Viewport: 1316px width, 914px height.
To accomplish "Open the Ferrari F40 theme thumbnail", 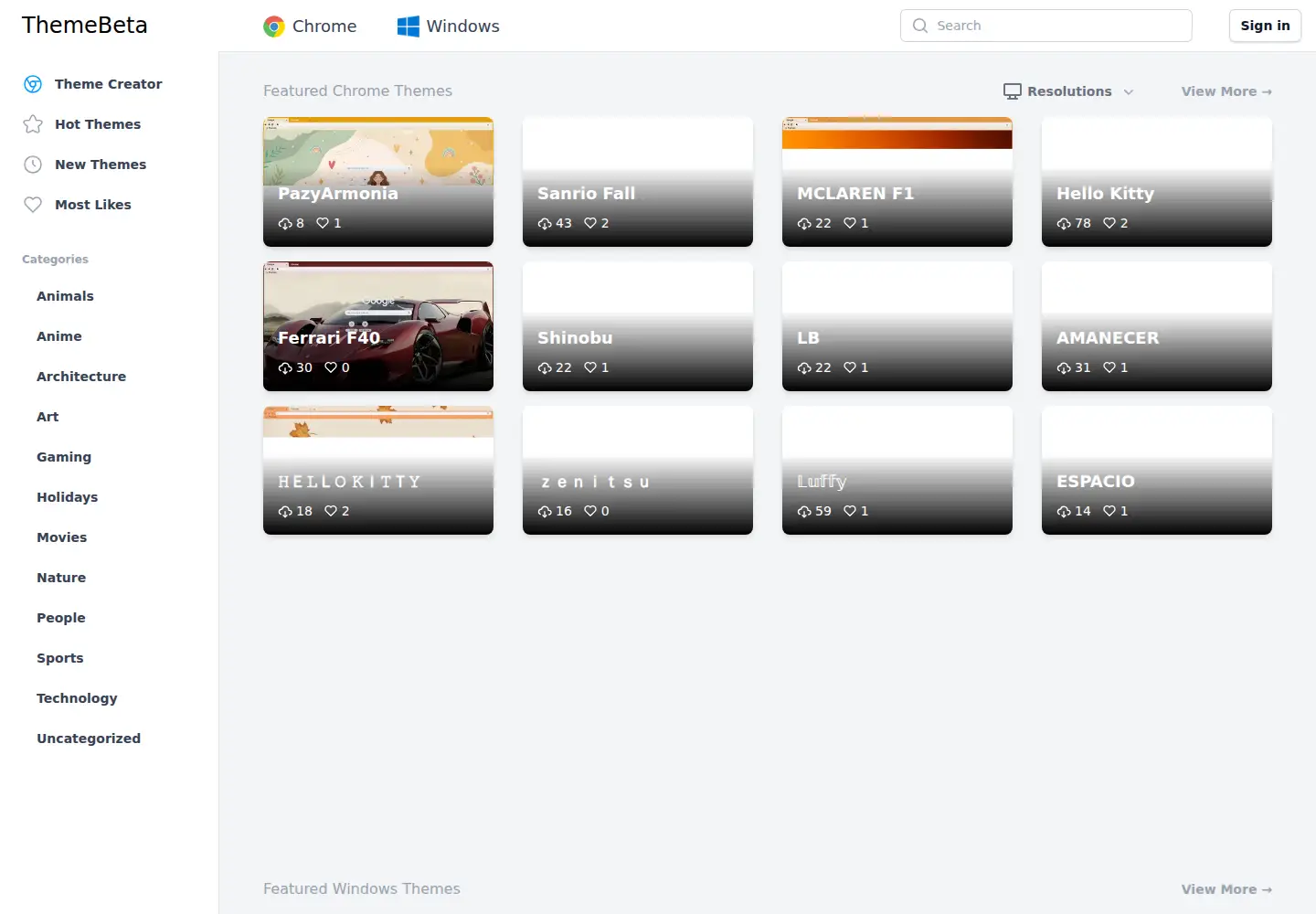I will tap(378, 326).
